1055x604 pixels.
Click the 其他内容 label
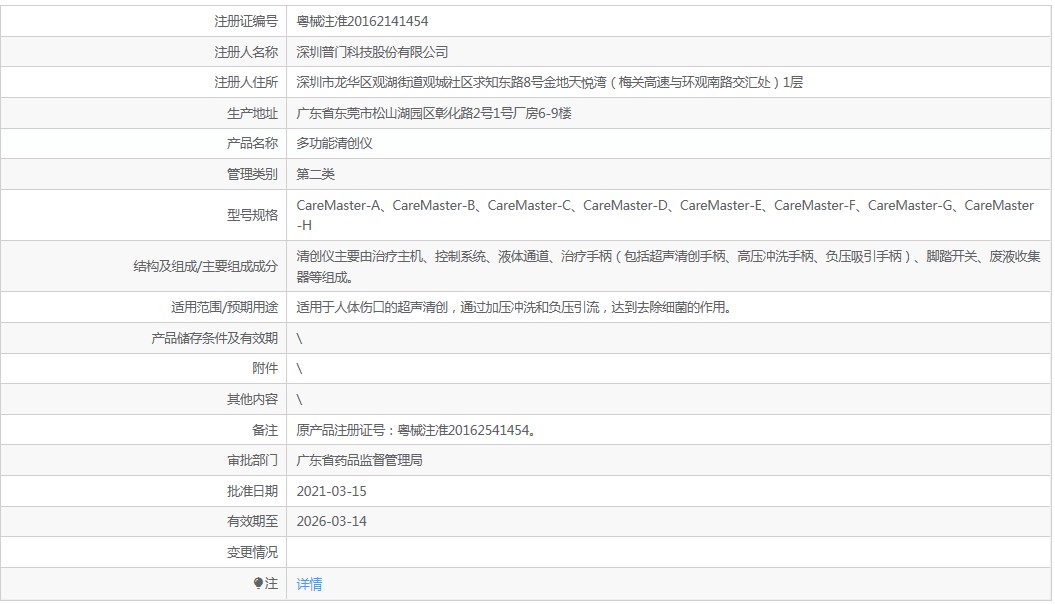click(252, 400)
